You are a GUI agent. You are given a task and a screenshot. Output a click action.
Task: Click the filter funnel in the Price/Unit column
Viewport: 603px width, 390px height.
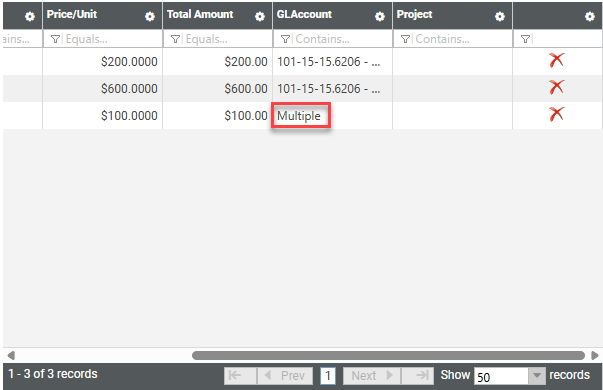pos(55,39)
